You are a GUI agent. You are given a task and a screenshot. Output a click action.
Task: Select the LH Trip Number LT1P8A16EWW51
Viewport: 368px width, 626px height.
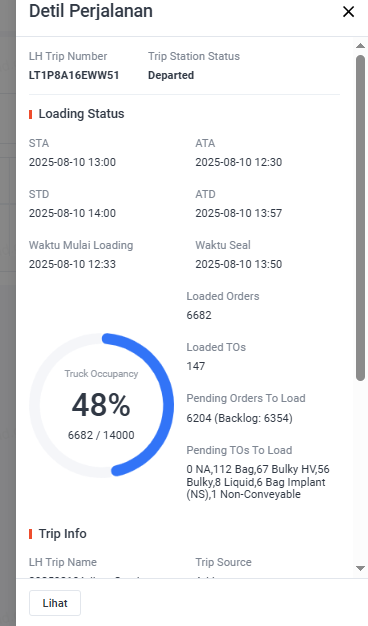click(74, 75)
